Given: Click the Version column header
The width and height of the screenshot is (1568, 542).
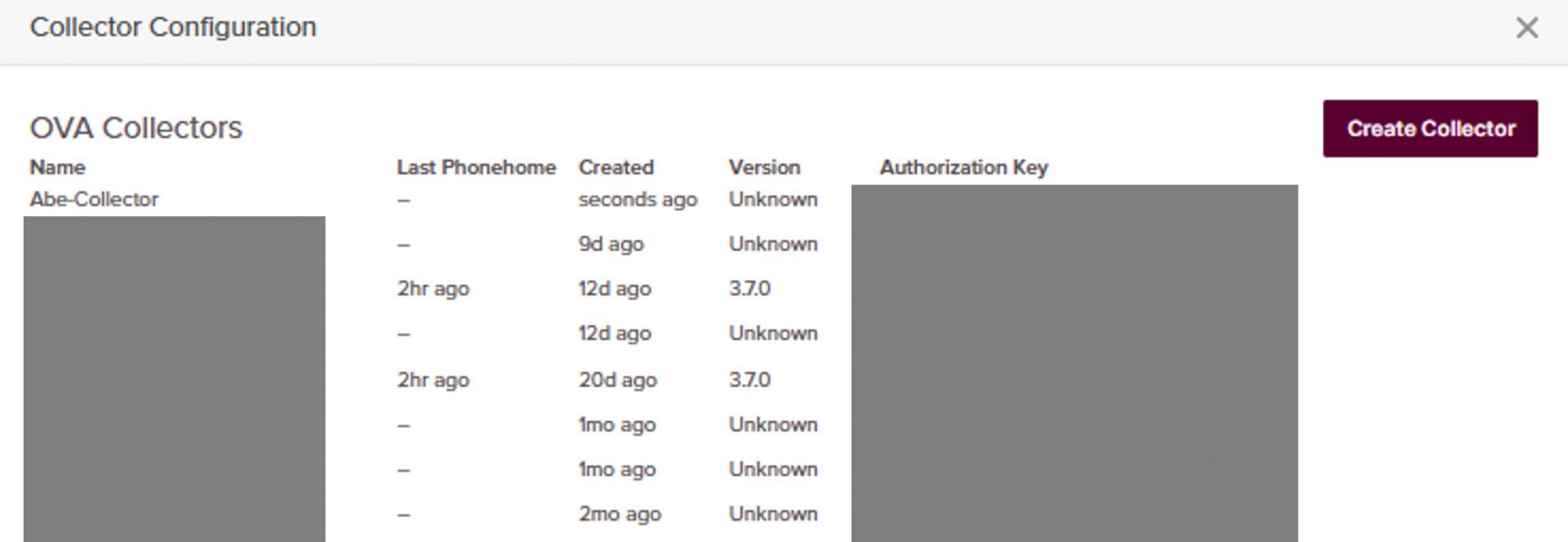Looking at the screenshot, I should click(764, 167).
